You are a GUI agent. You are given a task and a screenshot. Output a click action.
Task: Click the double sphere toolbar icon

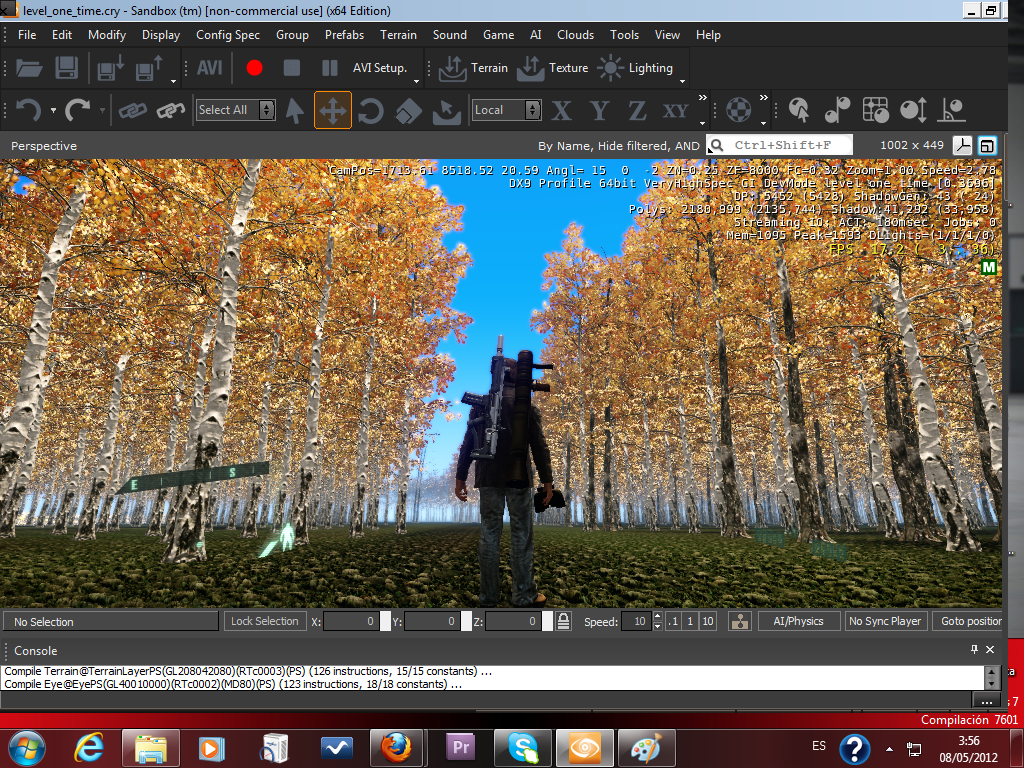tap(837, 110)
